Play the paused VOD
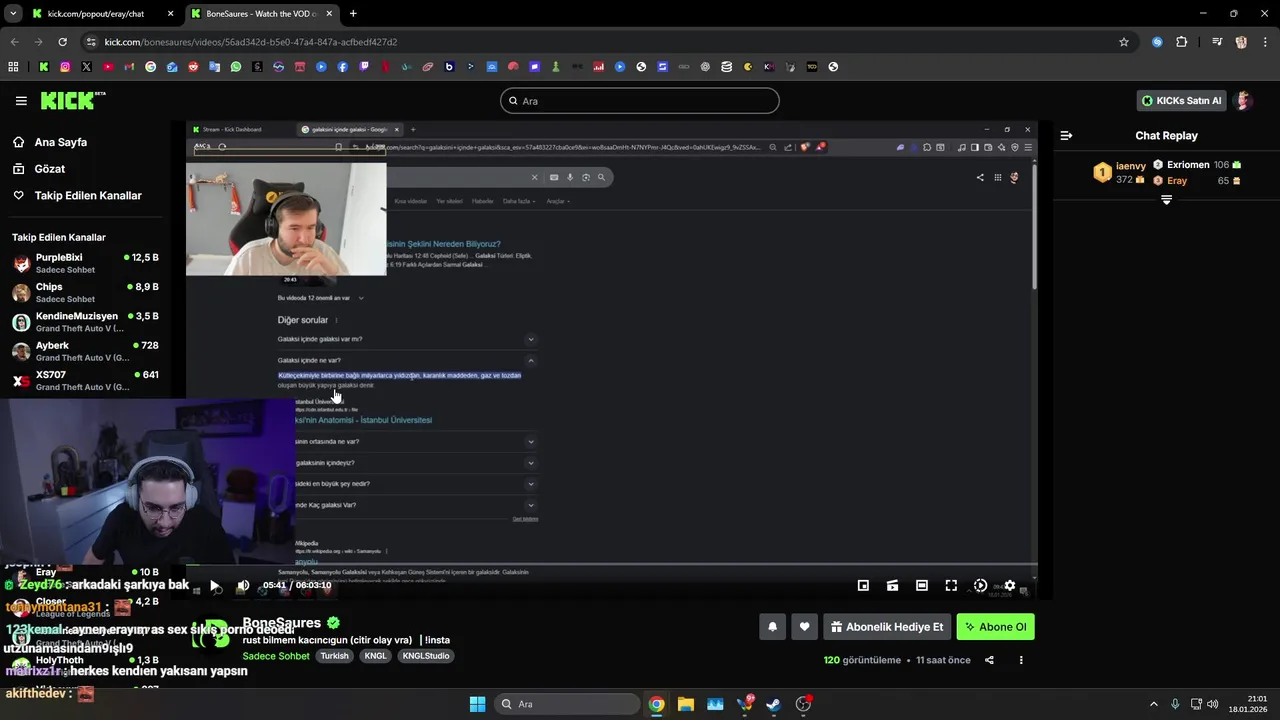 (x=214, y=585)
